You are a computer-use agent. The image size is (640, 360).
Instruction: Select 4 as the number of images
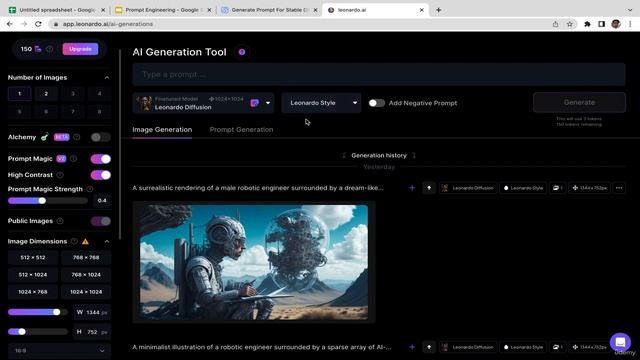100,94
